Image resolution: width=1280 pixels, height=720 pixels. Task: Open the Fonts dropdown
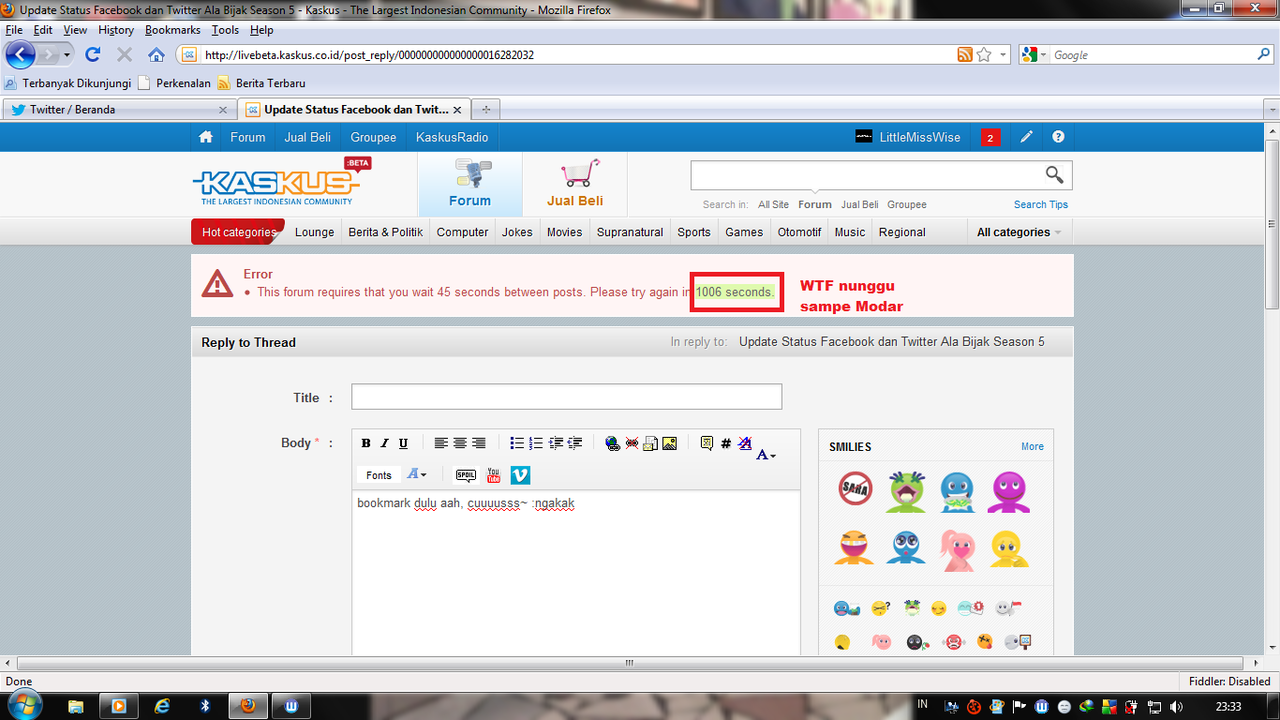pyautogui.click(x=379, y=475)
